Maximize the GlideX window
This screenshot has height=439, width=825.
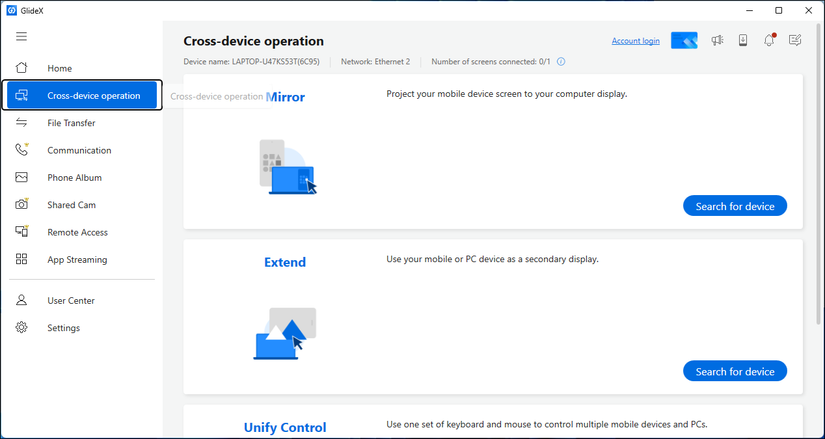(779, 11)
